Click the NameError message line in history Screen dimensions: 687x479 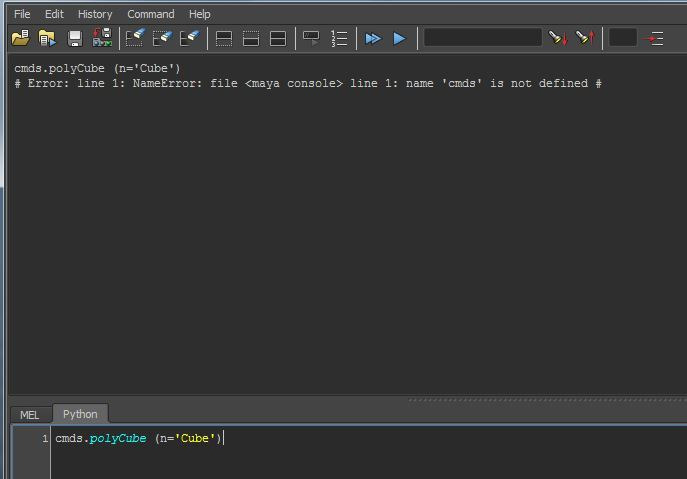(x=308, y=83)
